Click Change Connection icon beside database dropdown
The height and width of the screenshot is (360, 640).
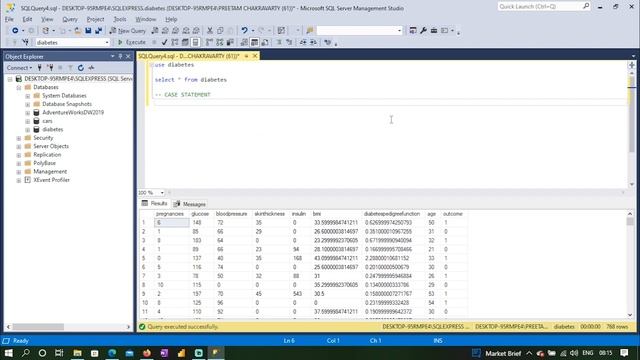click(25, 42)
